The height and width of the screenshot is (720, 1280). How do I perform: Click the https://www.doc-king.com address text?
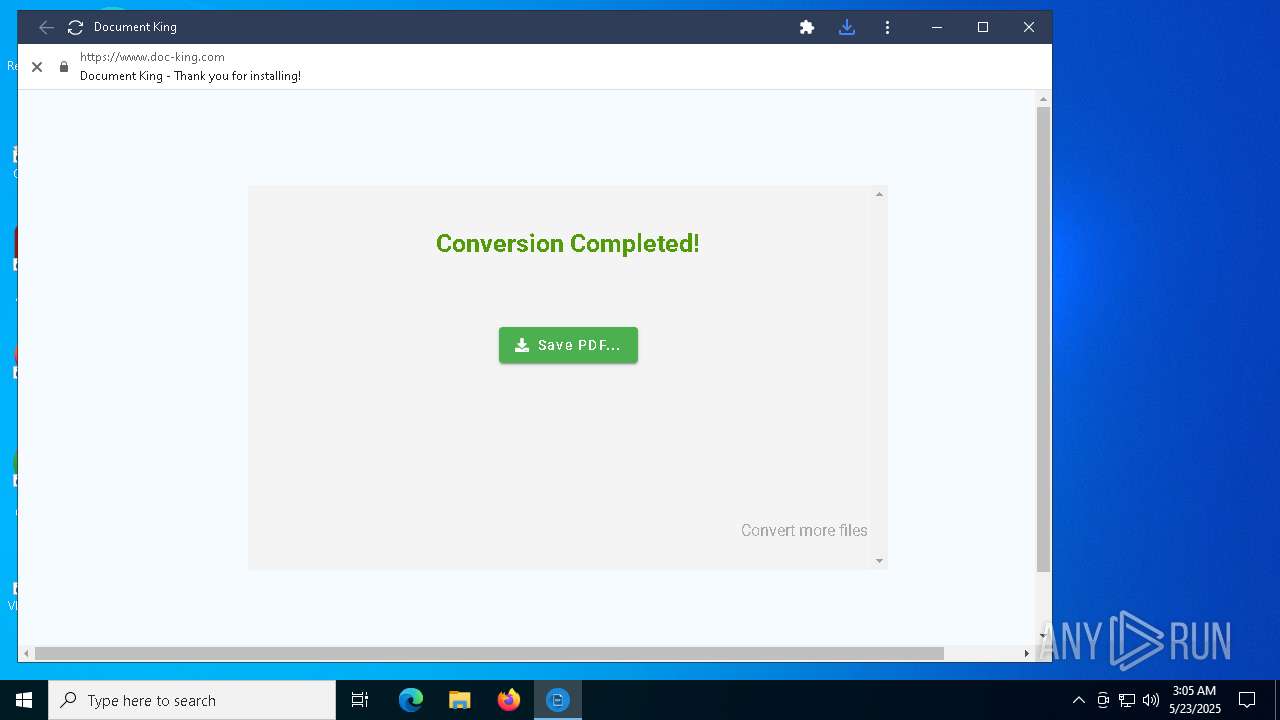[152, 57]
